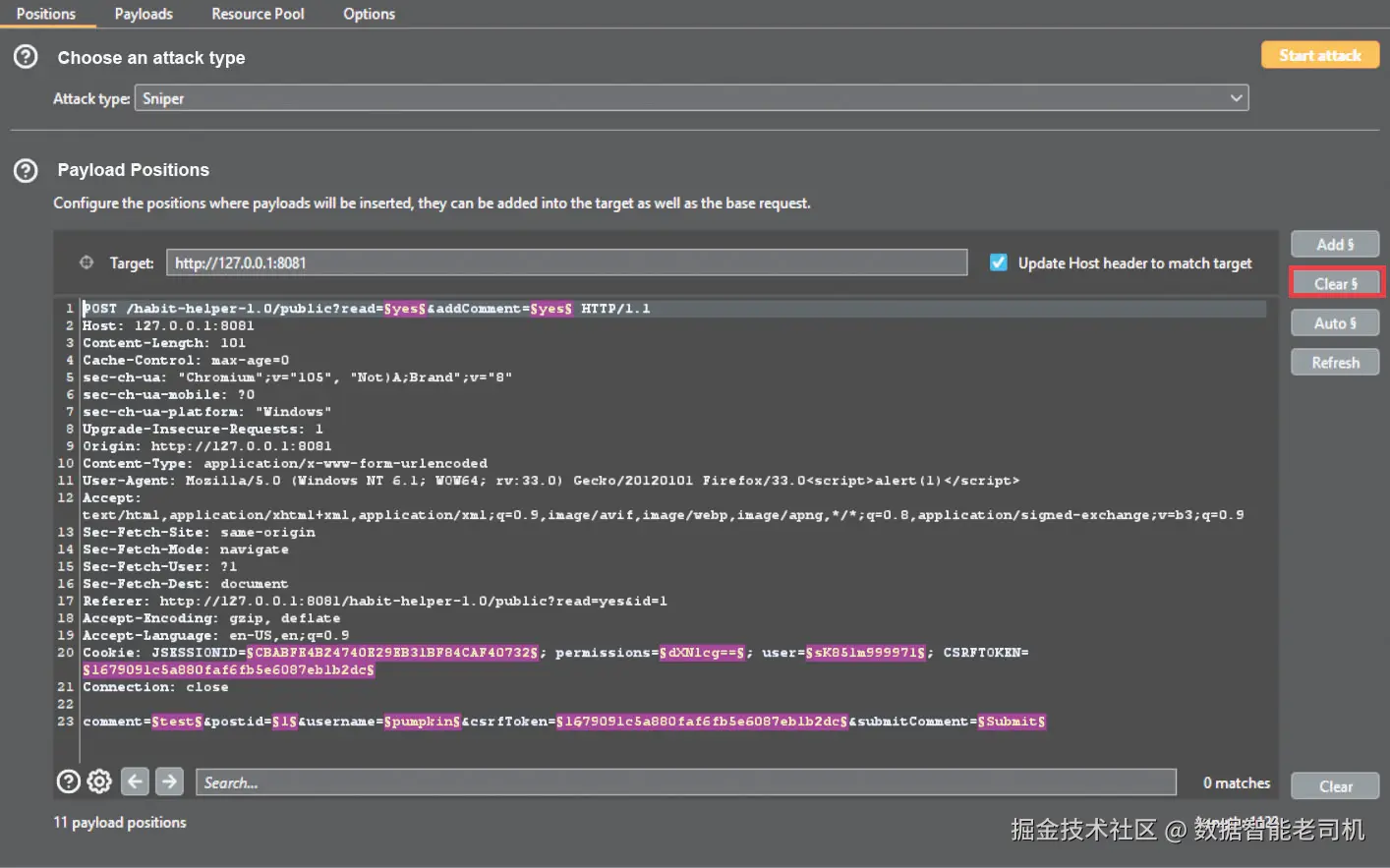
Task: Click the sec-ch-ua-mobile: ?0 line
Action: point(168,394)
